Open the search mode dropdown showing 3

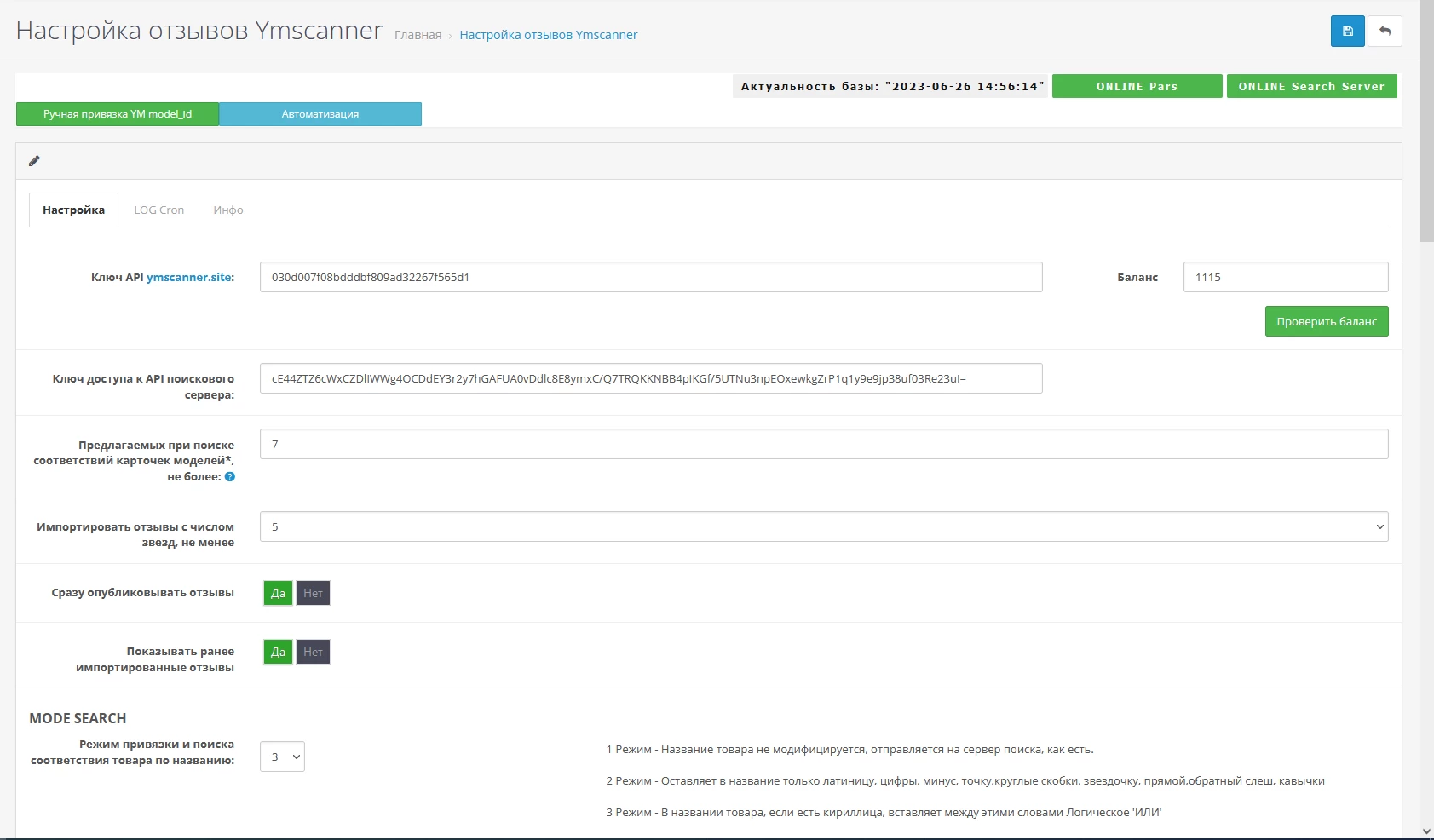[x=282, y=757]
